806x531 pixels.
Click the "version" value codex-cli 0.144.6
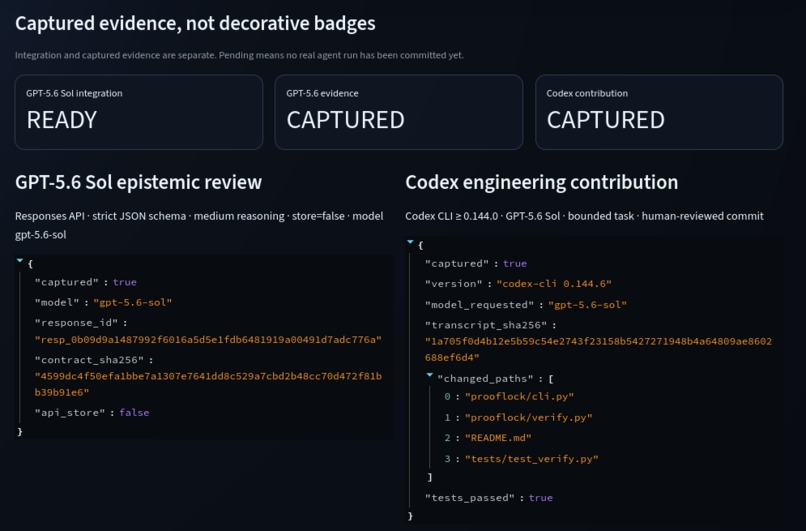(554, 284)
